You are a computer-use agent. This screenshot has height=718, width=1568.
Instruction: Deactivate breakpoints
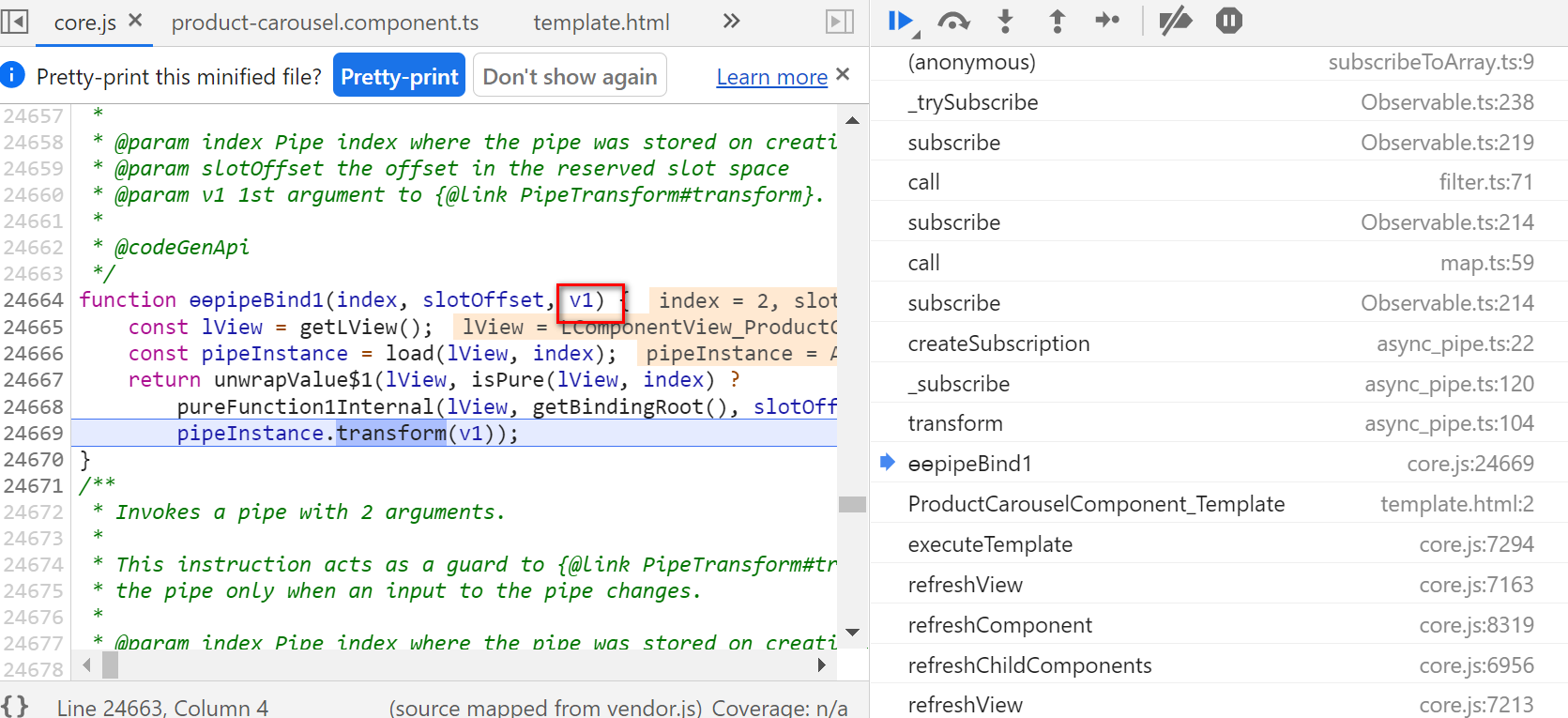pyautogui.click(x=1175, y=21)
